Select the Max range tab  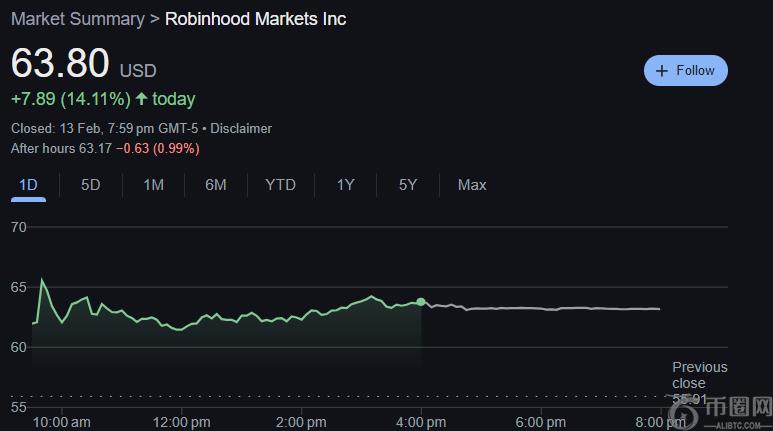pos(472,185)
